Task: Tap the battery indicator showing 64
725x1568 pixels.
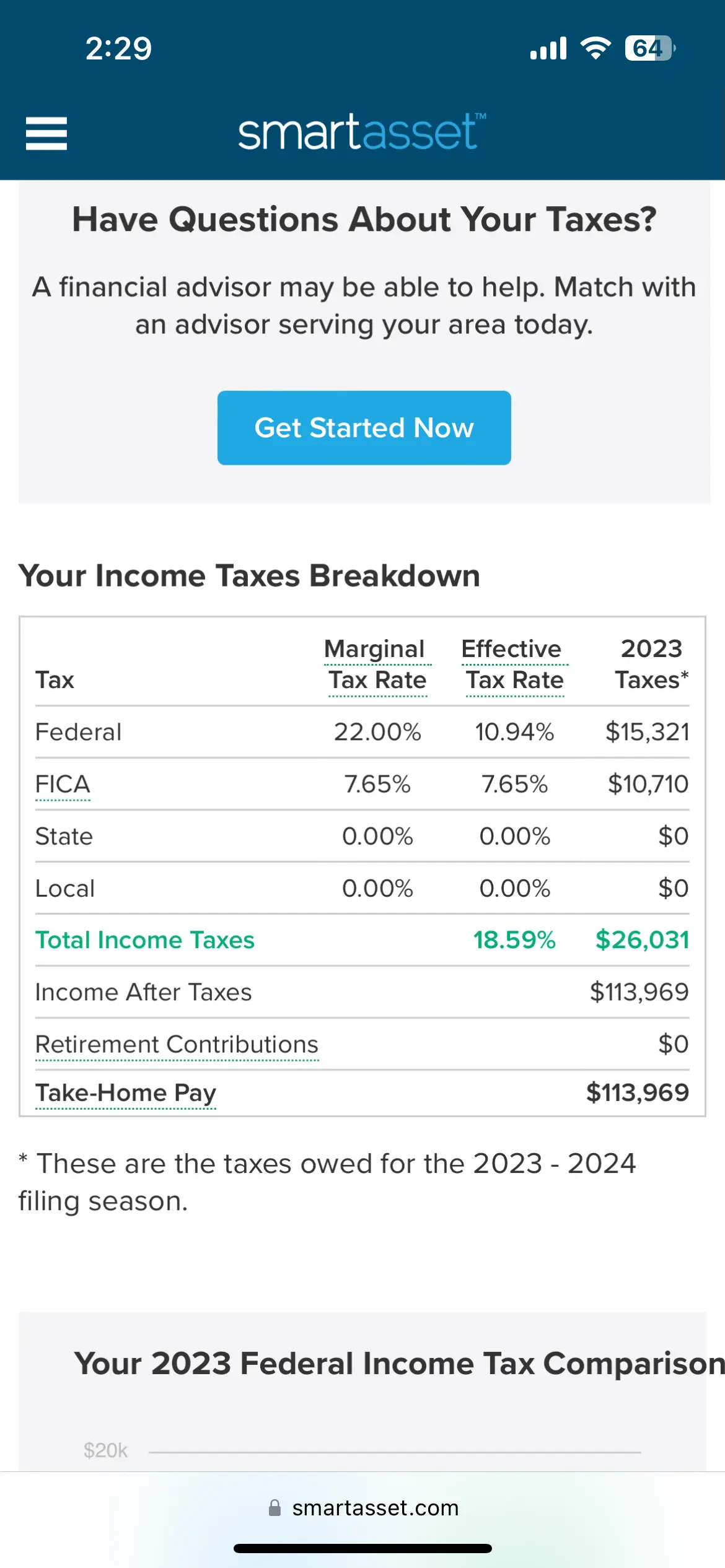Action: [x=650, y=48]
